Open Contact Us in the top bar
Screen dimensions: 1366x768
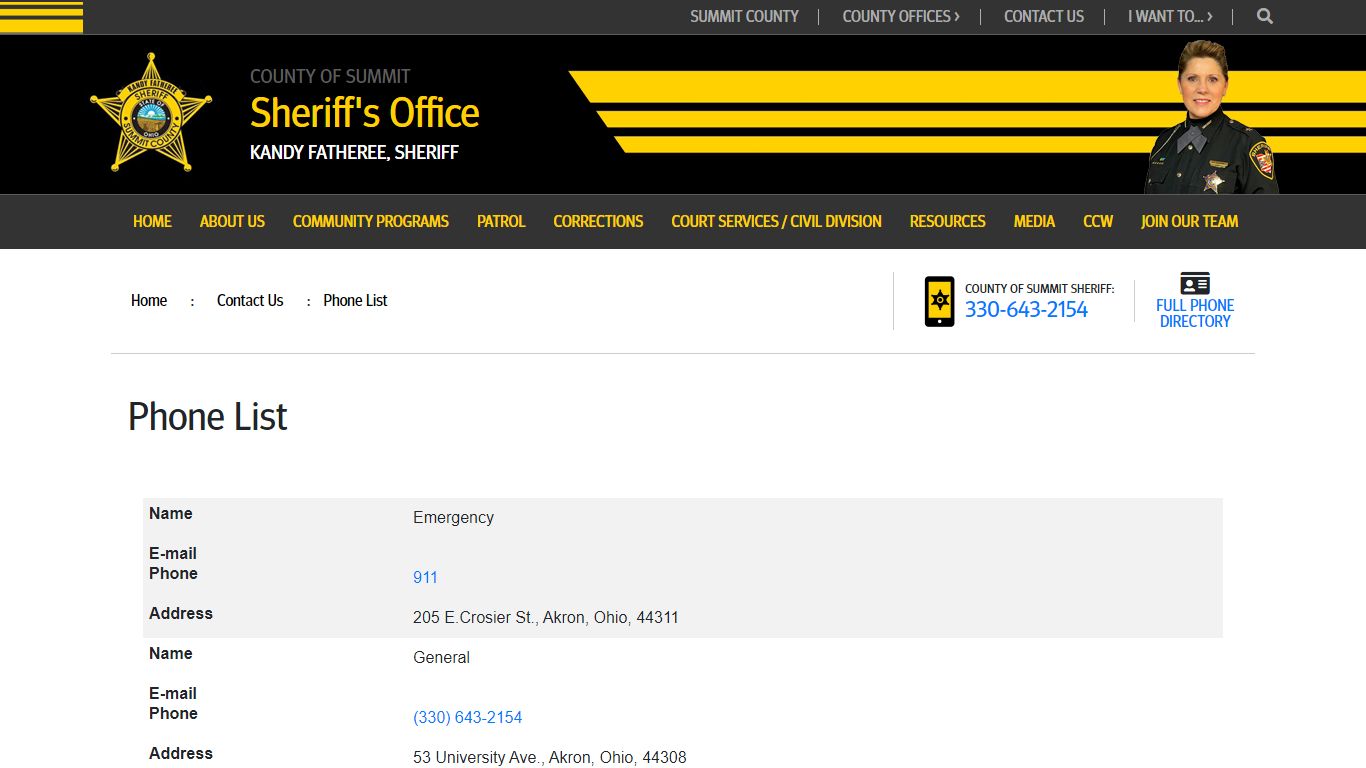(1044, 16)
